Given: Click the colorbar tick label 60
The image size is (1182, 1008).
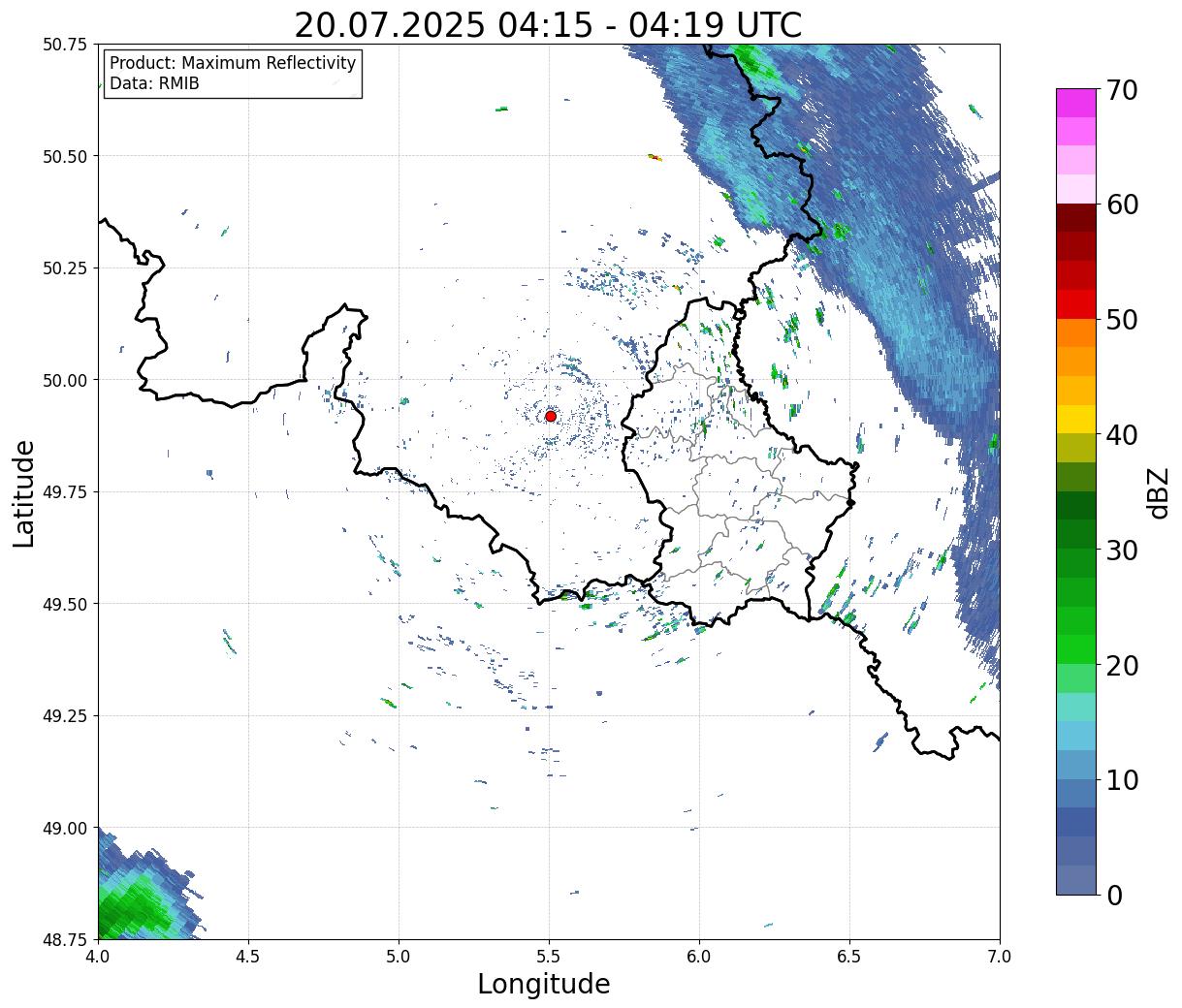Looking at the screenshot, I should (x=1121, y=205).
